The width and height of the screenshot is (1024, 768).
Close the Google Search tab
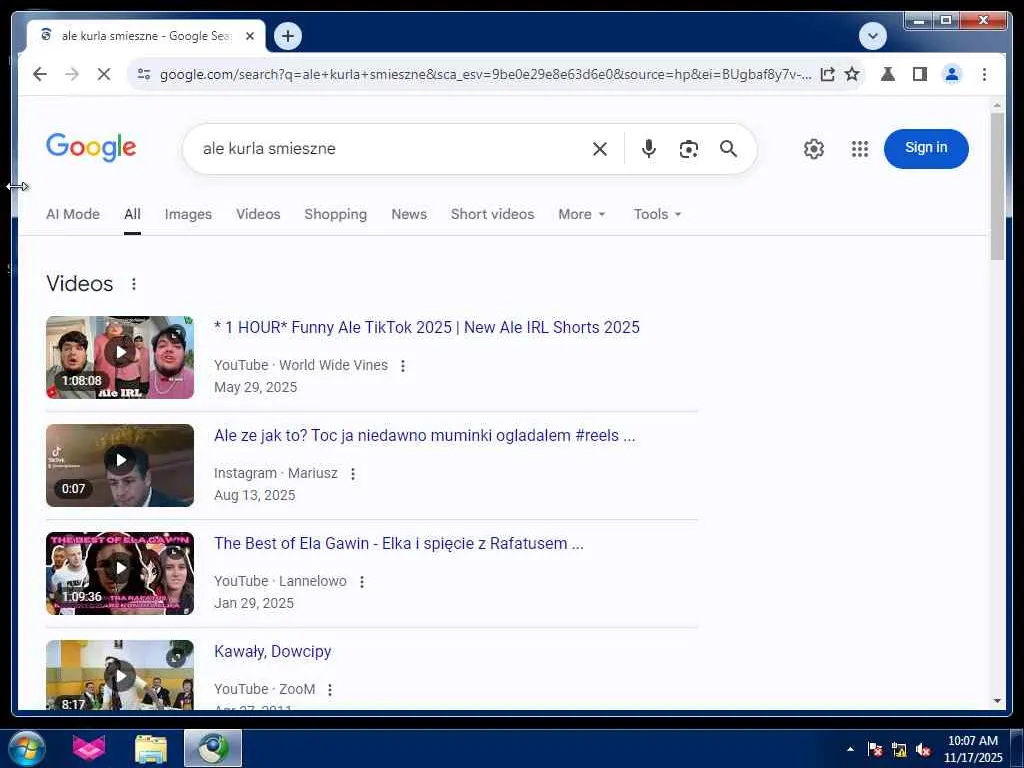(x=249, y=36)
